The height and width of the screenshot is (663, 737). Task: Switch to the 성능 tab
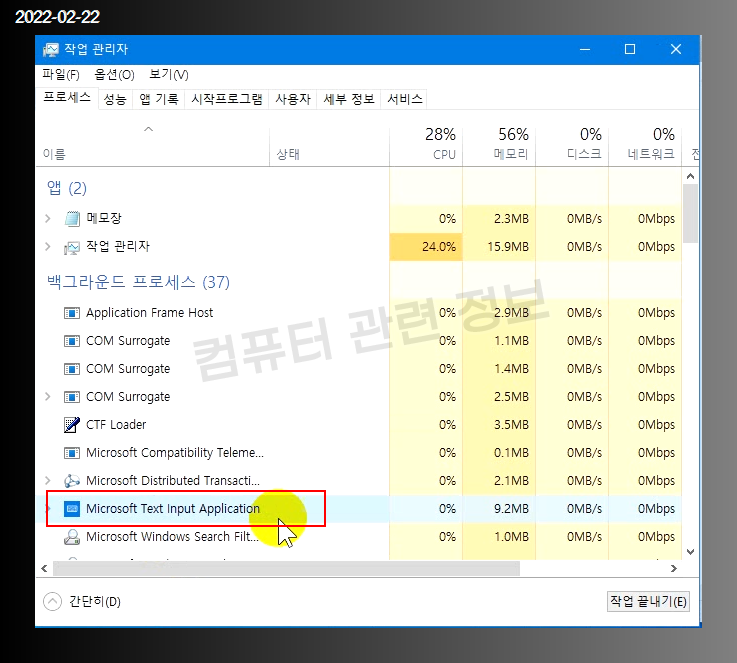click(115, 99)
